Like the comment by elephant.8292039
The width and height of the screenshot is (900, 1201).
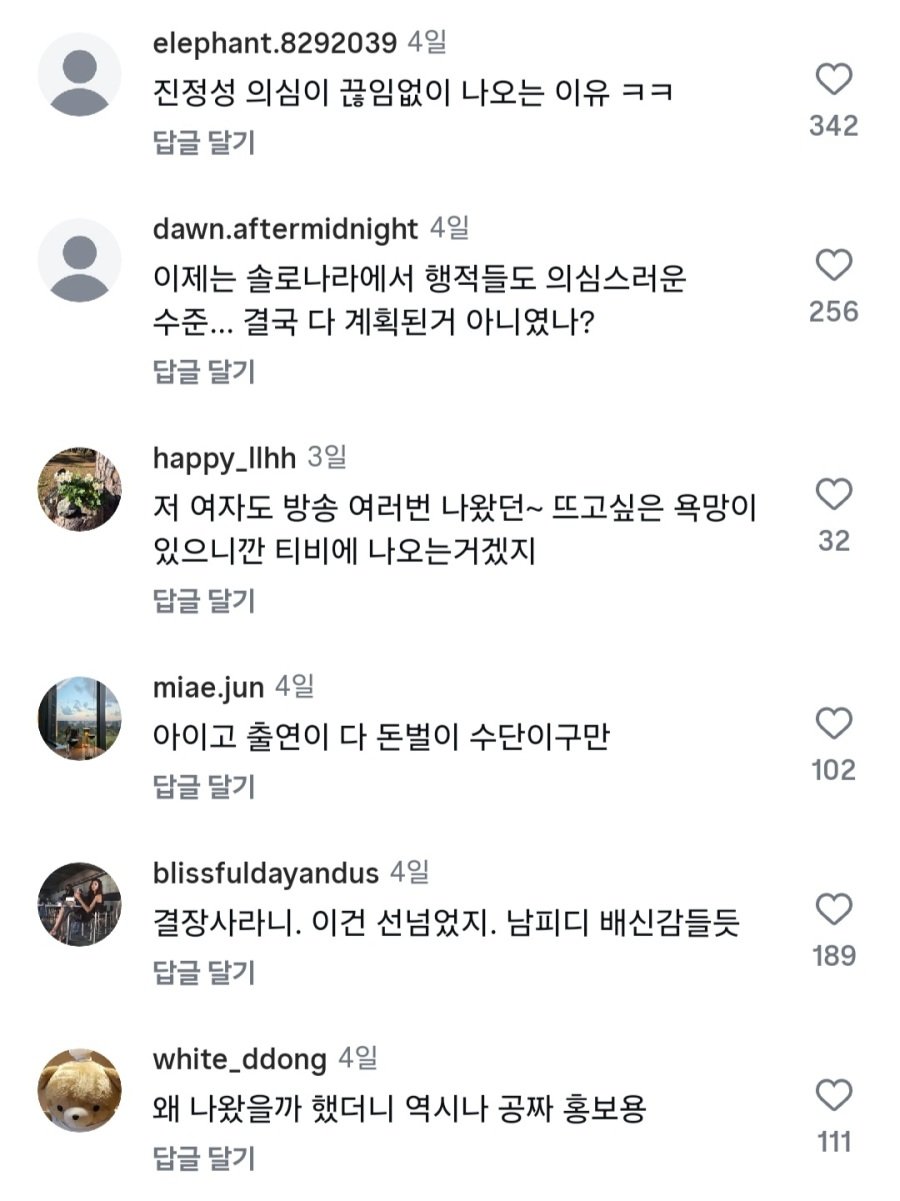(x=834, y=79)
